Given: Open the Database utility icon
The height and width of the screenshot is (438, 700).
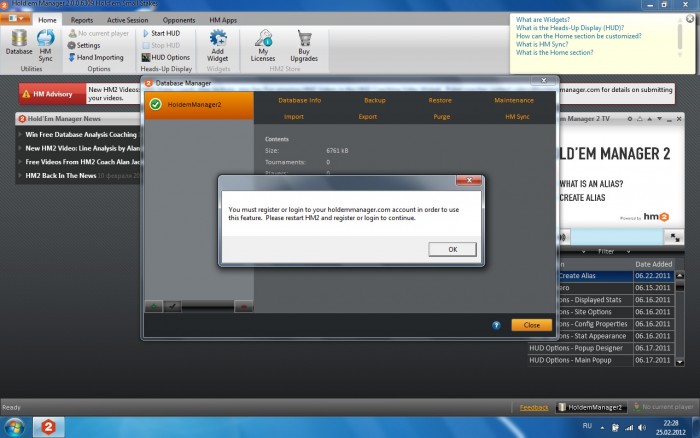Looking at the screenshot, I should pyautogui.click(x=19, y=43).
